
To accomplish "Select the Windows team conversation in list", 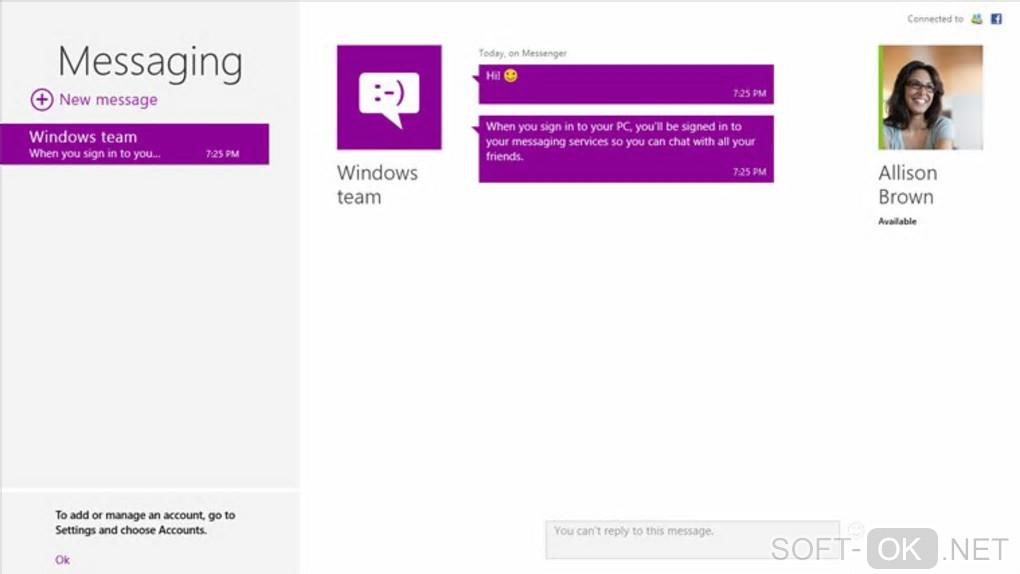I will [135, 144].
